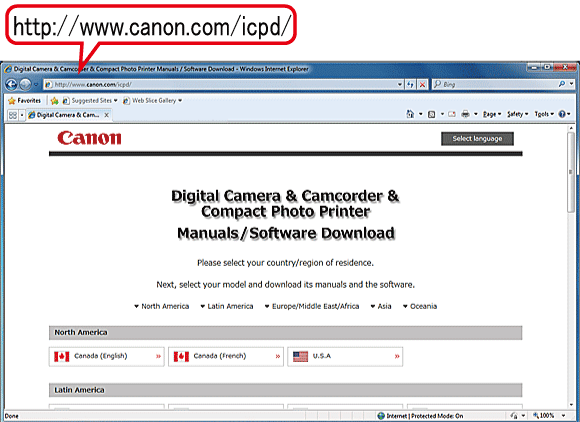Click the Quick Tabs grid icon
This screenshot has height=422, width=580.
[13, 115]
